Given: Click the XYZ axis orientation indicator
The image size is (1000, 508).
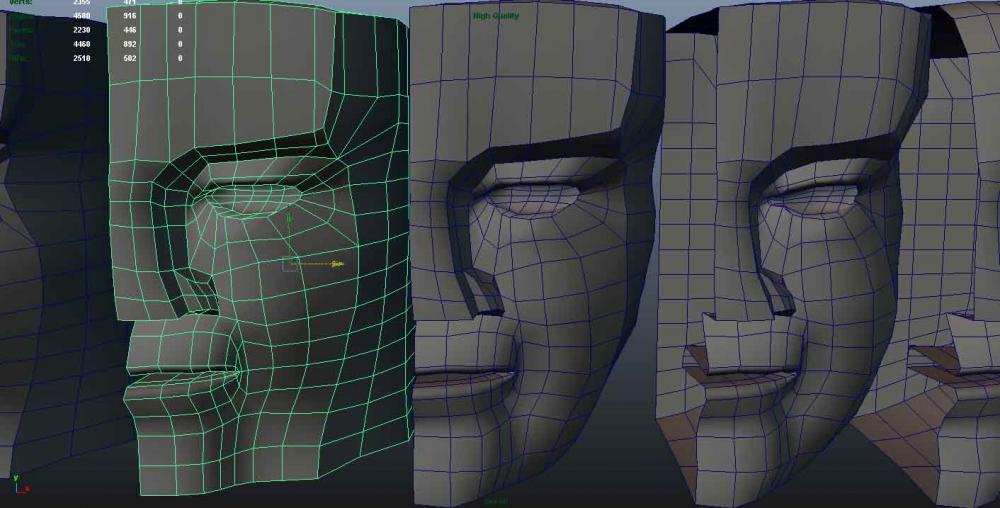Looking at the screenshot, I should (20, 484).
